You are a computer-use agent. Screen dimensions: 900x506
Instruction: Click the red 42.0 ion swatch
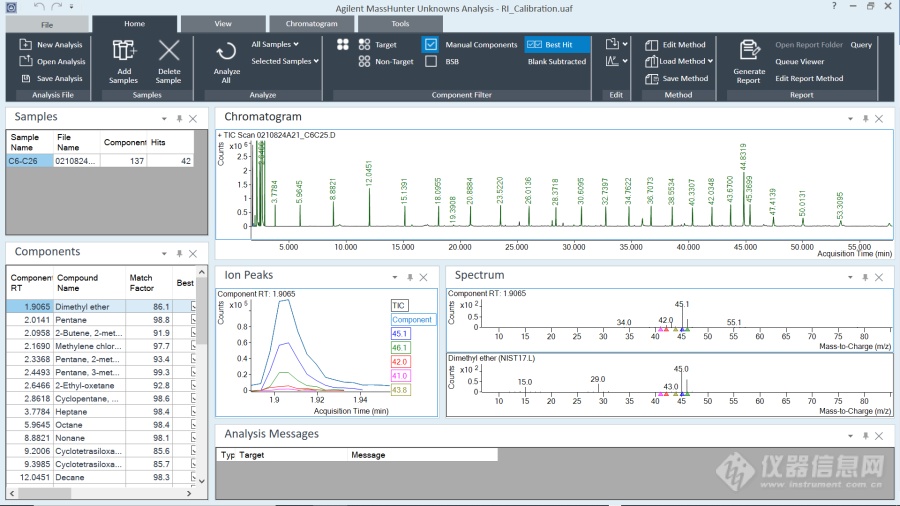pyautogui.click(x=400, y=362)
